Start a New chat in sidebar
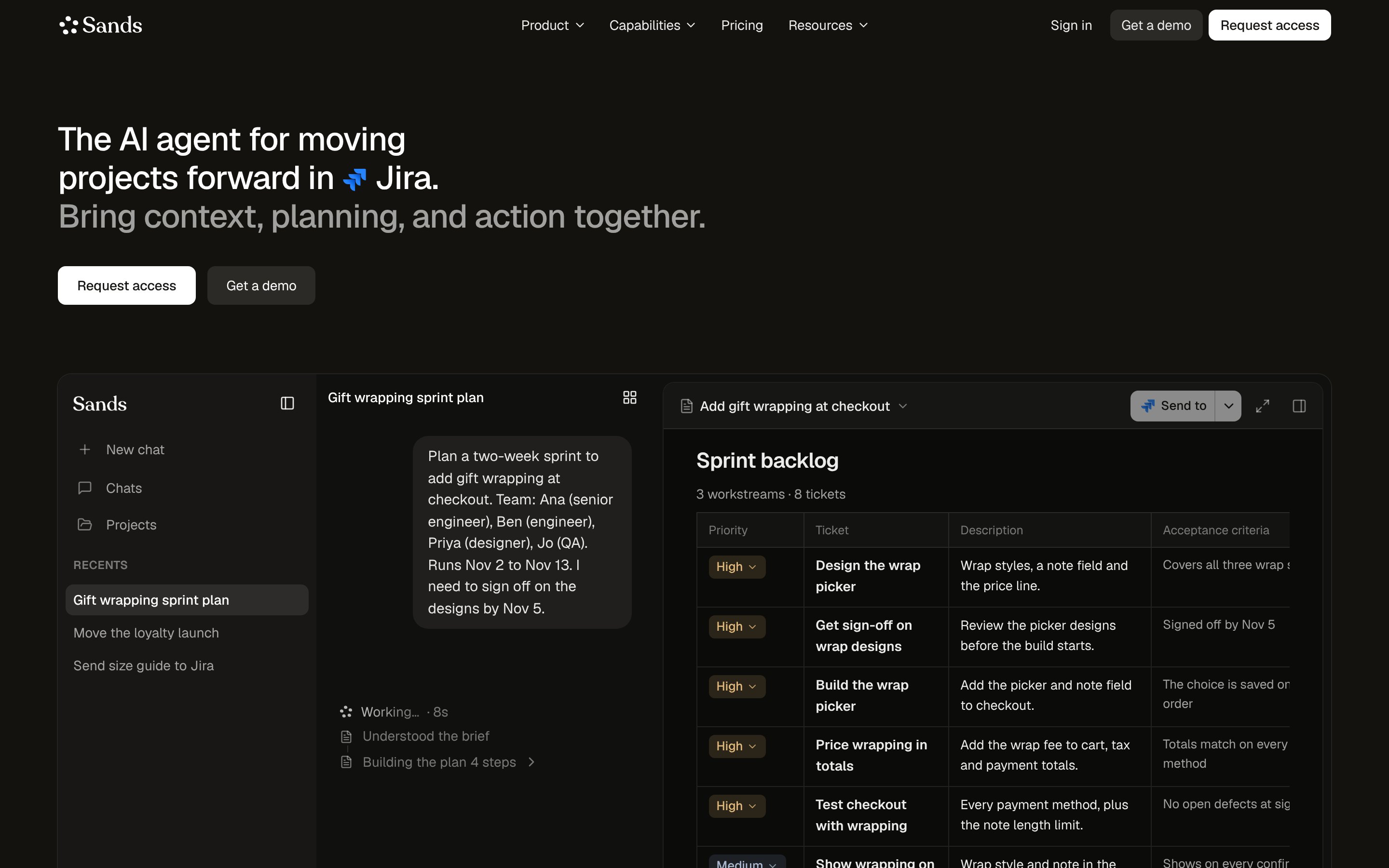Image resolution: width=1389 pixels, height=868 pixels. 187,449
